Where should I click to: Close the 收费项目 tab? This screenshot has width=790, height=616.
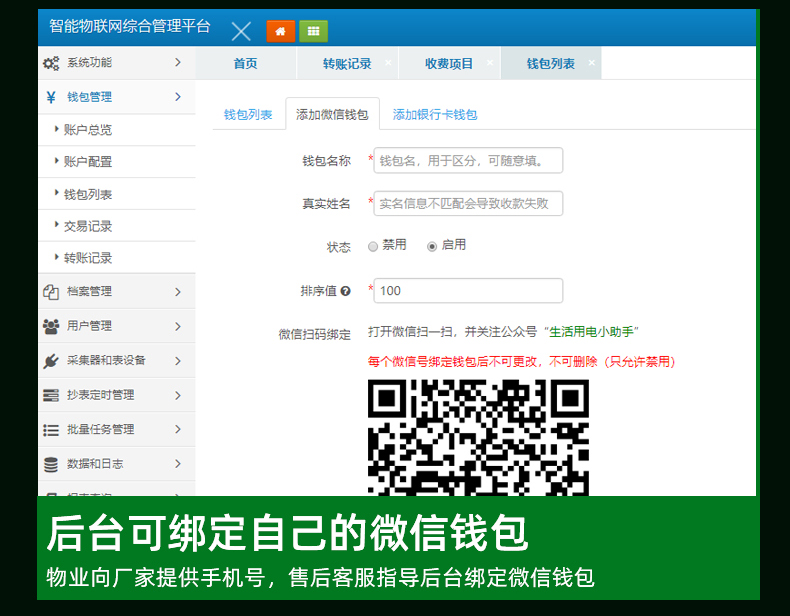coord(490,62)
